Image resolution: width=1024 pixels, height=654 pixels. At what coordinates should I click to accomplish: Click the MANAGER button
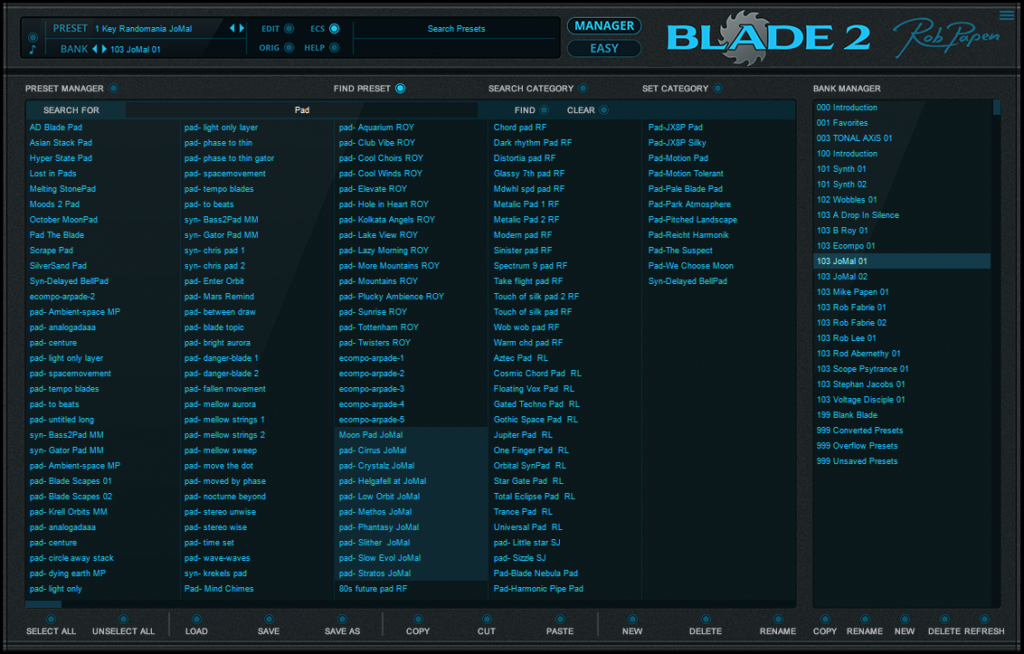click(604, 26)
